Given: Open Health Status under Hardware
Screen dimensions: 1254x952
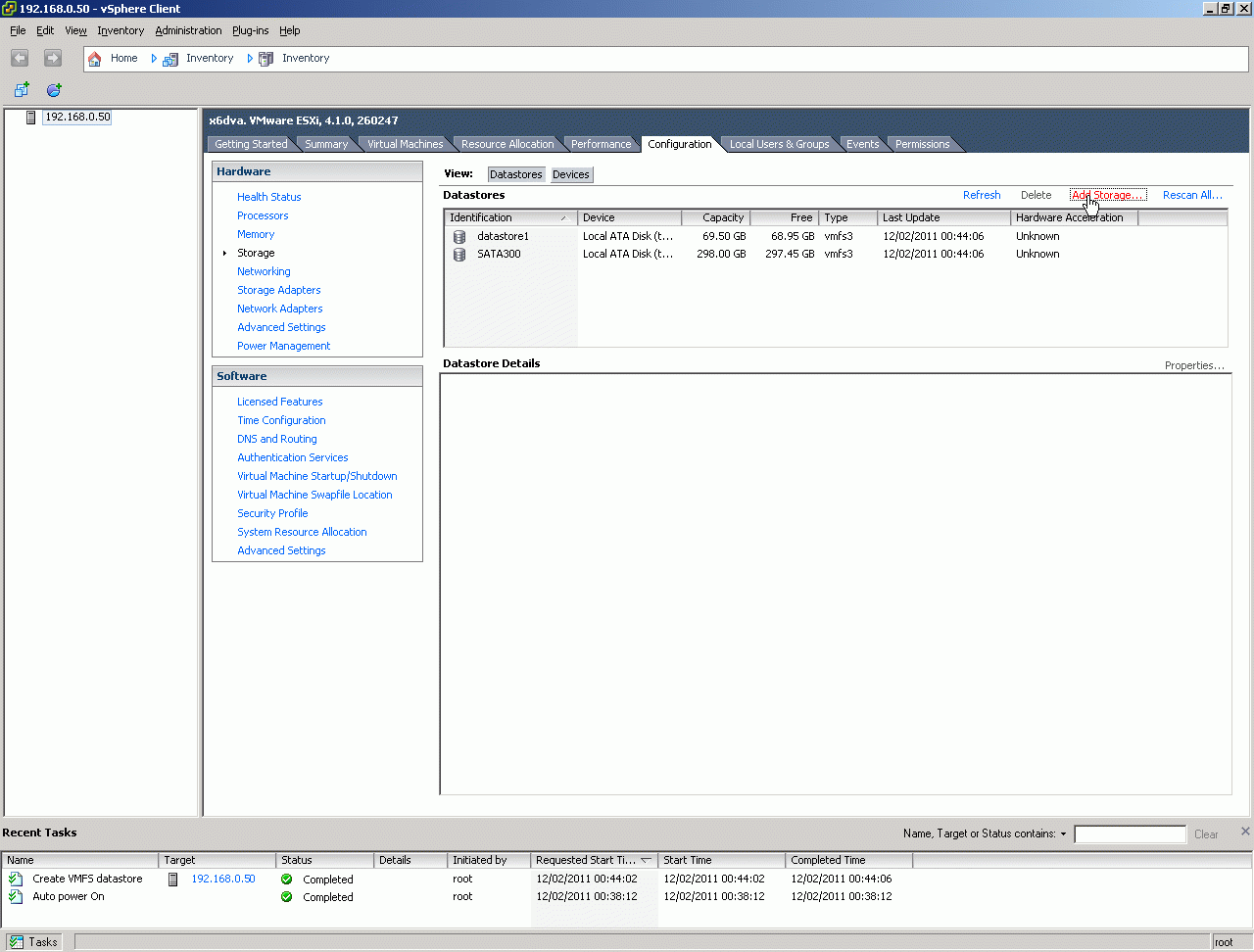Looking at the screenshot, I should 269,197.
